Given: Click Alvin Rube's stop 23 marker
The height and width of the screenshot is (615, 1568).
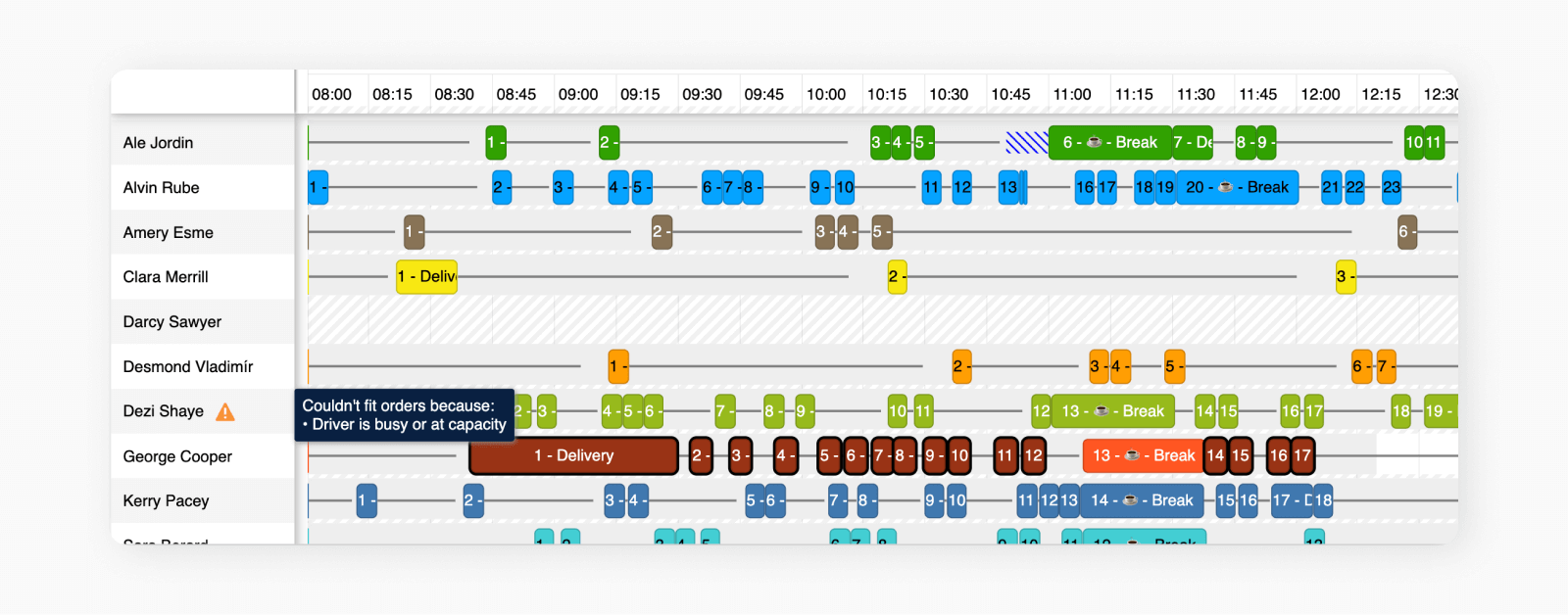Looking at the screenshot, I should 1392,187.
